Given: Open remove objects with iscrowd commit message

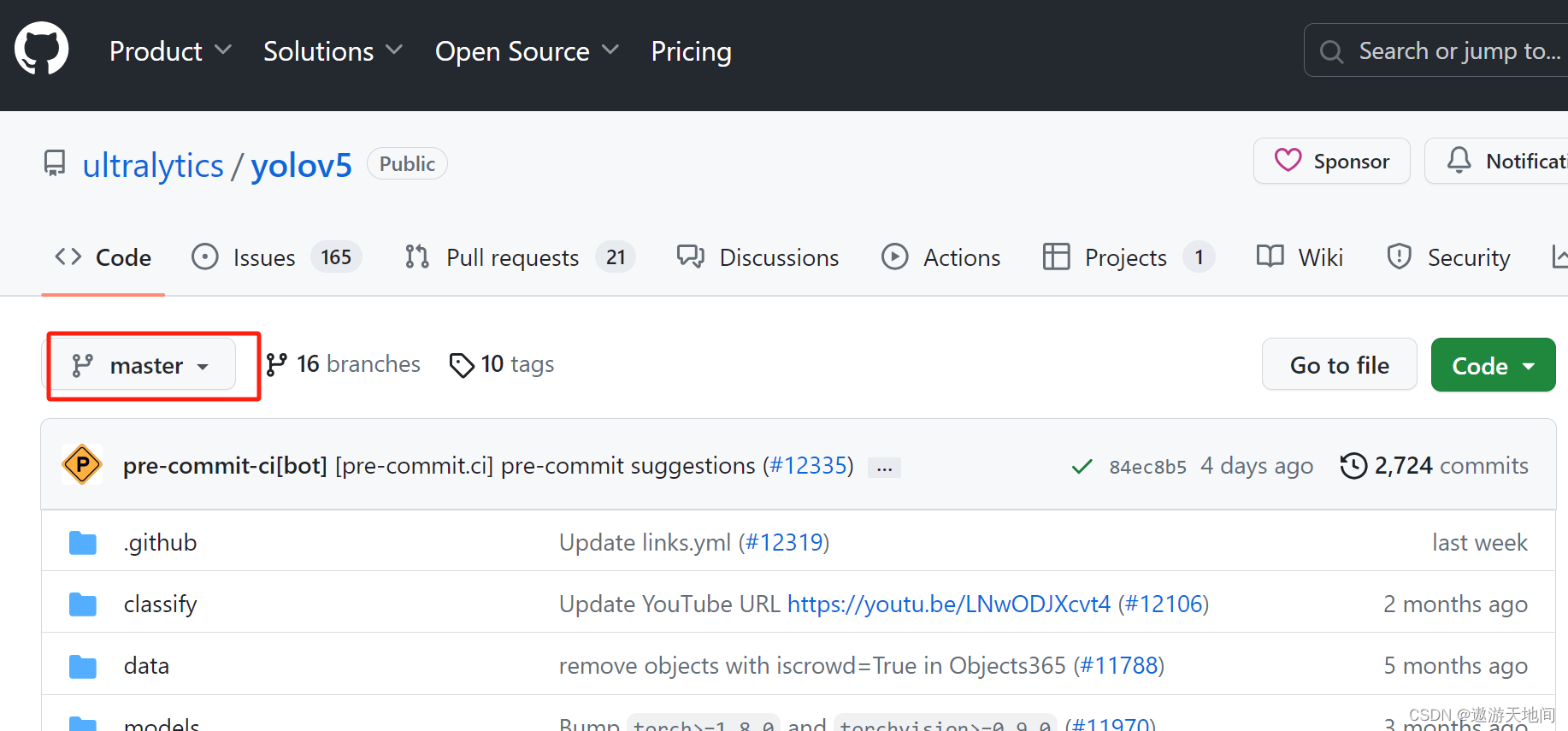Looking at the screenshot, I should coord(812,665).
